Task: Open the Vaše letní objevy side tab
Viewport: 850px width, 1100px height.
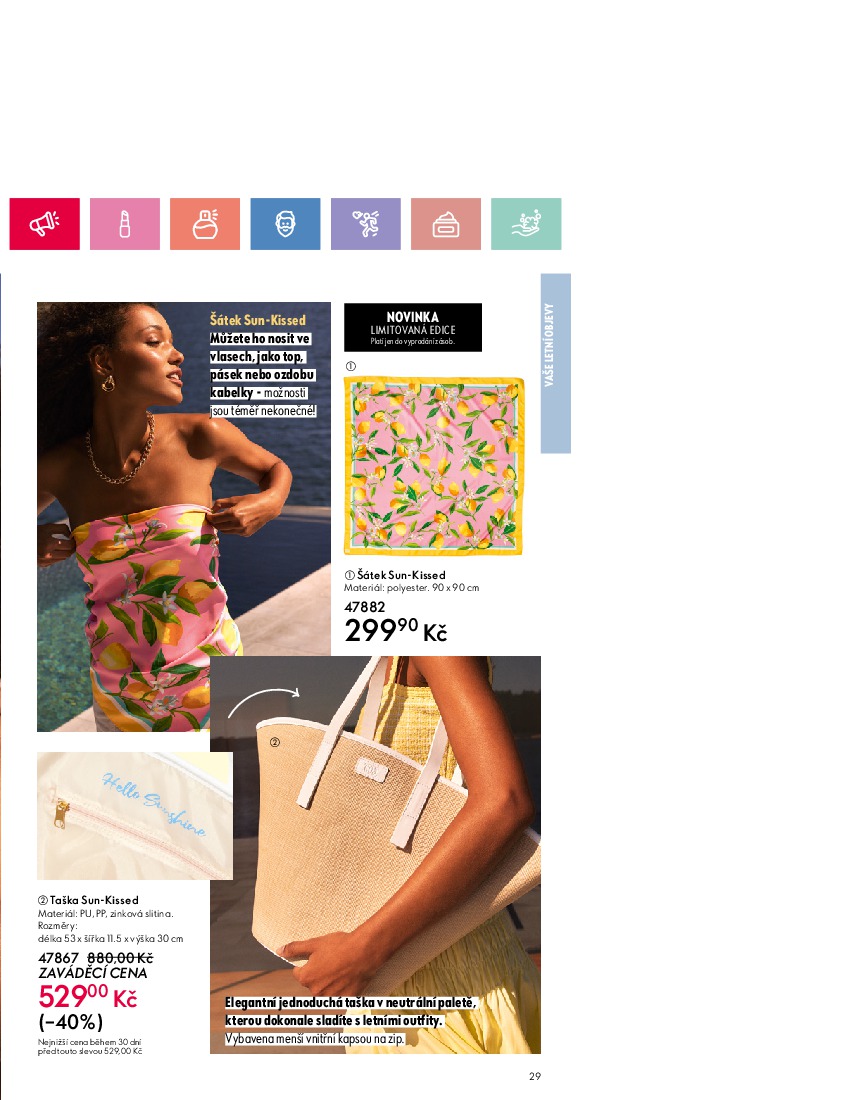Action: coord(555,363)
